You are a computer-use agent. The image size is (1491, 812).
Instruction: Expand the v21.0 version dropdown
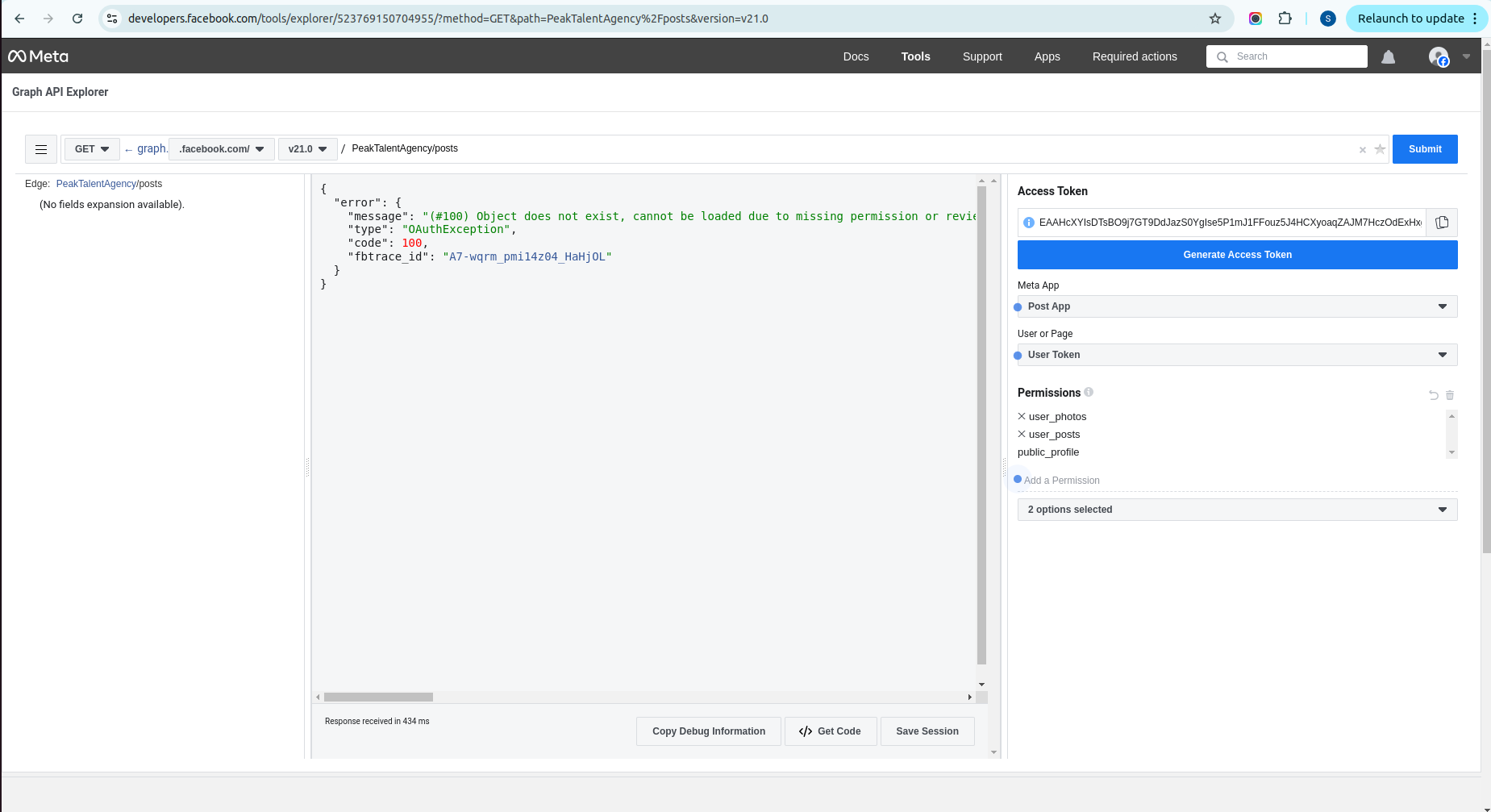[x=307, y=149]
